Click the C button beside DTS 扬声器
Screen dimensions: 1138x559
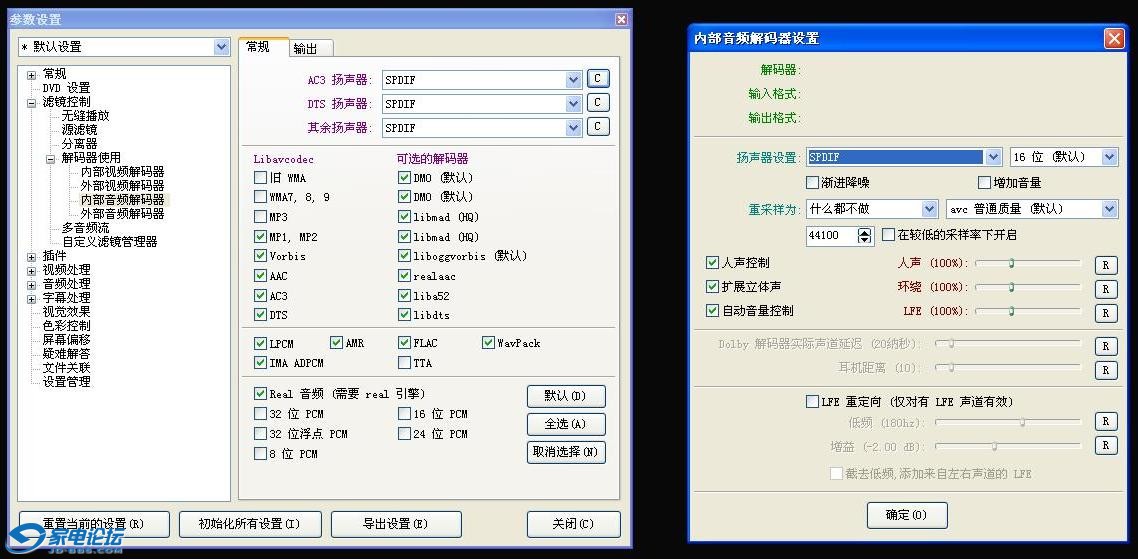coord(597,102)
